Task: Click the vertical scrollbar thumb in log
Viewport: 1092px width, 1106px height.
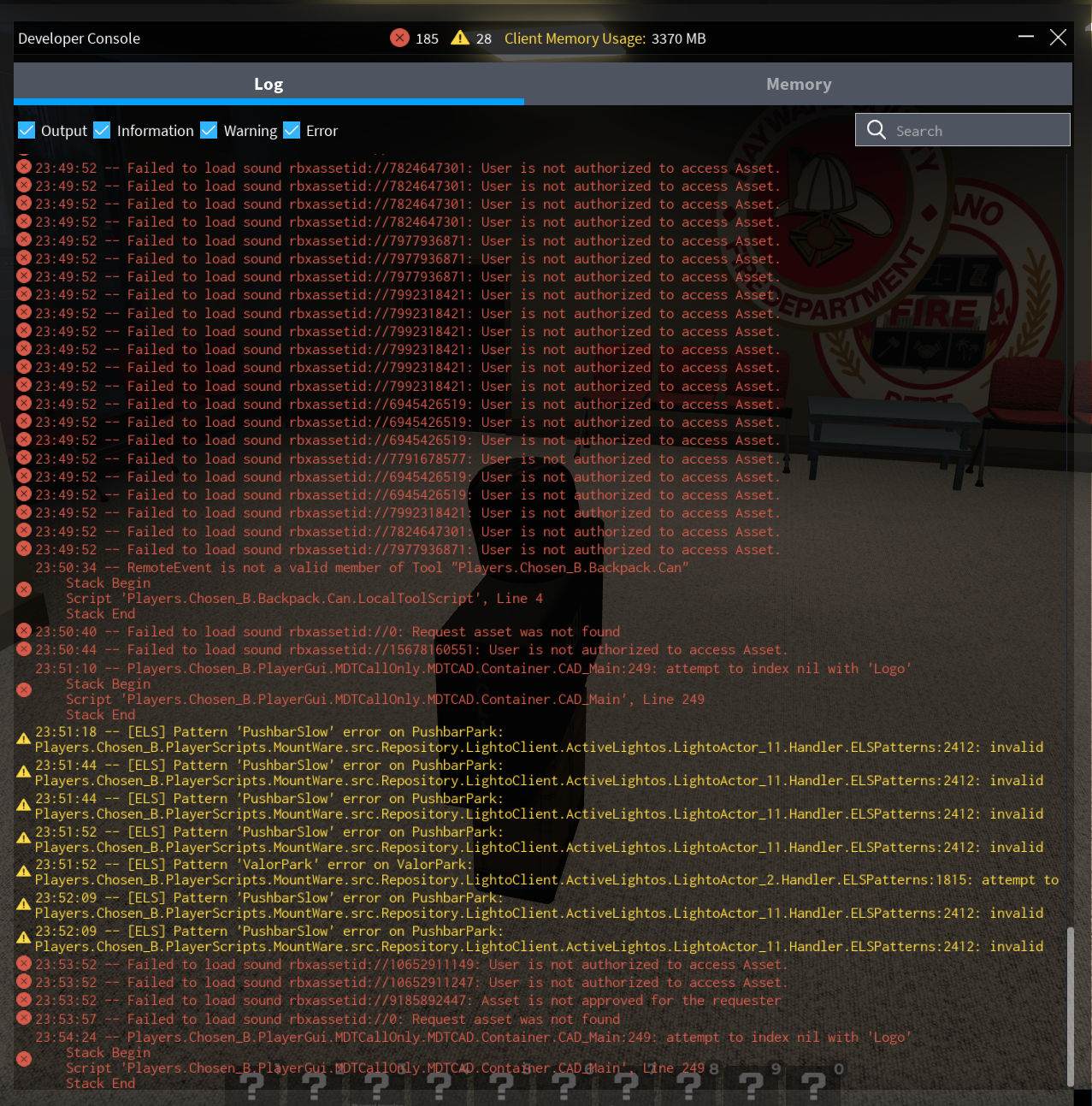Action: click(x=1070, y=1006)
